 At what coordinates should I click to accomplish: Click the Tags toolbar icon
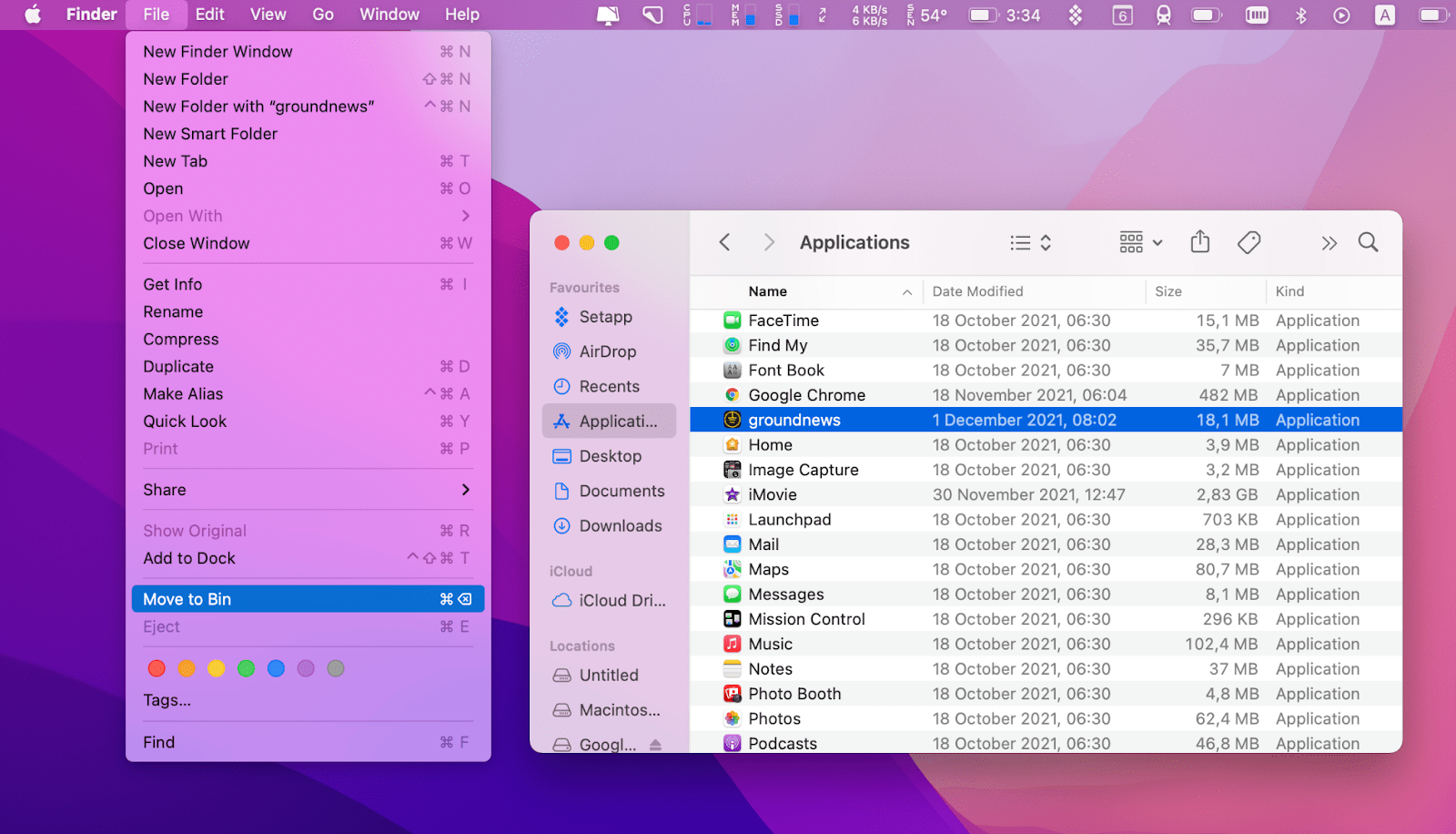(x=1249, y=242)
